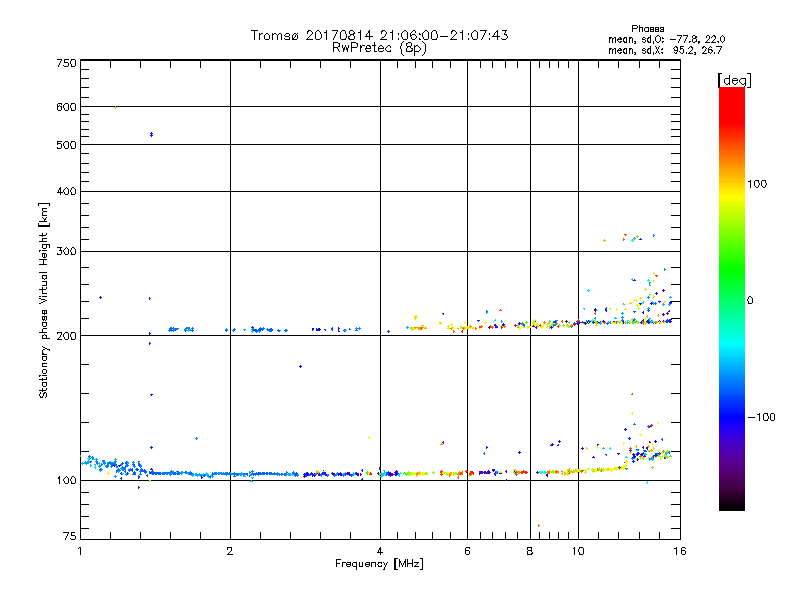Click the colorbar tick label "-100"

tap(761, 417)
